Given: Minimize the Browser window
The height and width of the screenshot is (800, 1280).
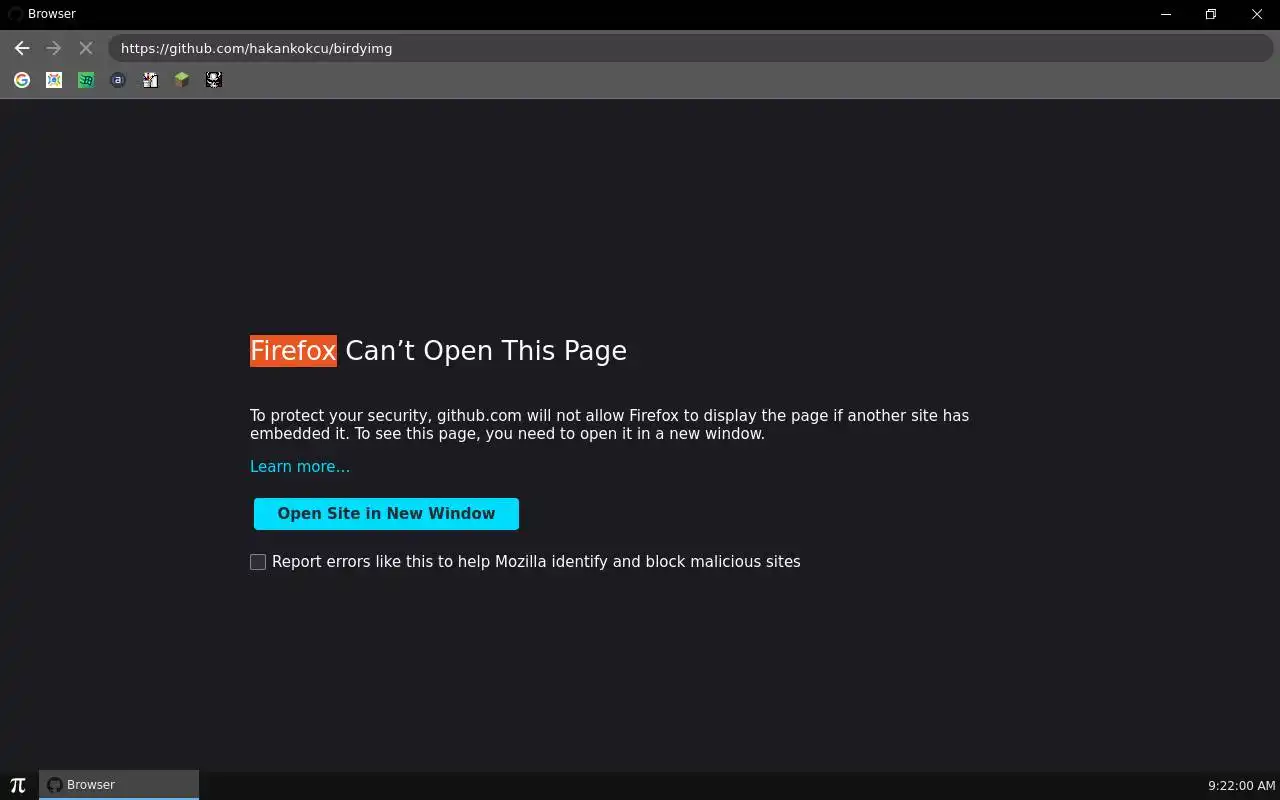Looking at the screenshot, I should pyautogui.click(x=1165, y=14).
